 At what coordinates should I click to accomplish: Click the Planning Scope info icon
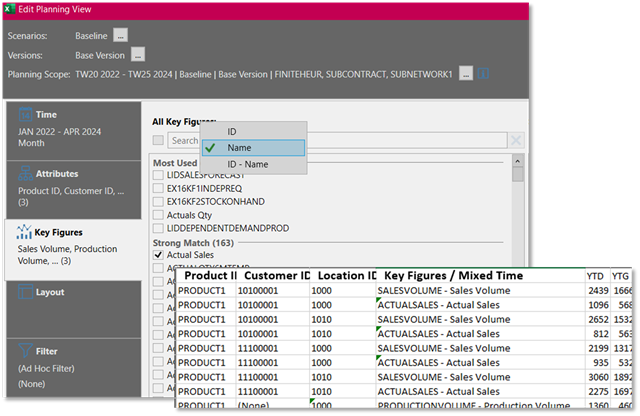point(483,73)
